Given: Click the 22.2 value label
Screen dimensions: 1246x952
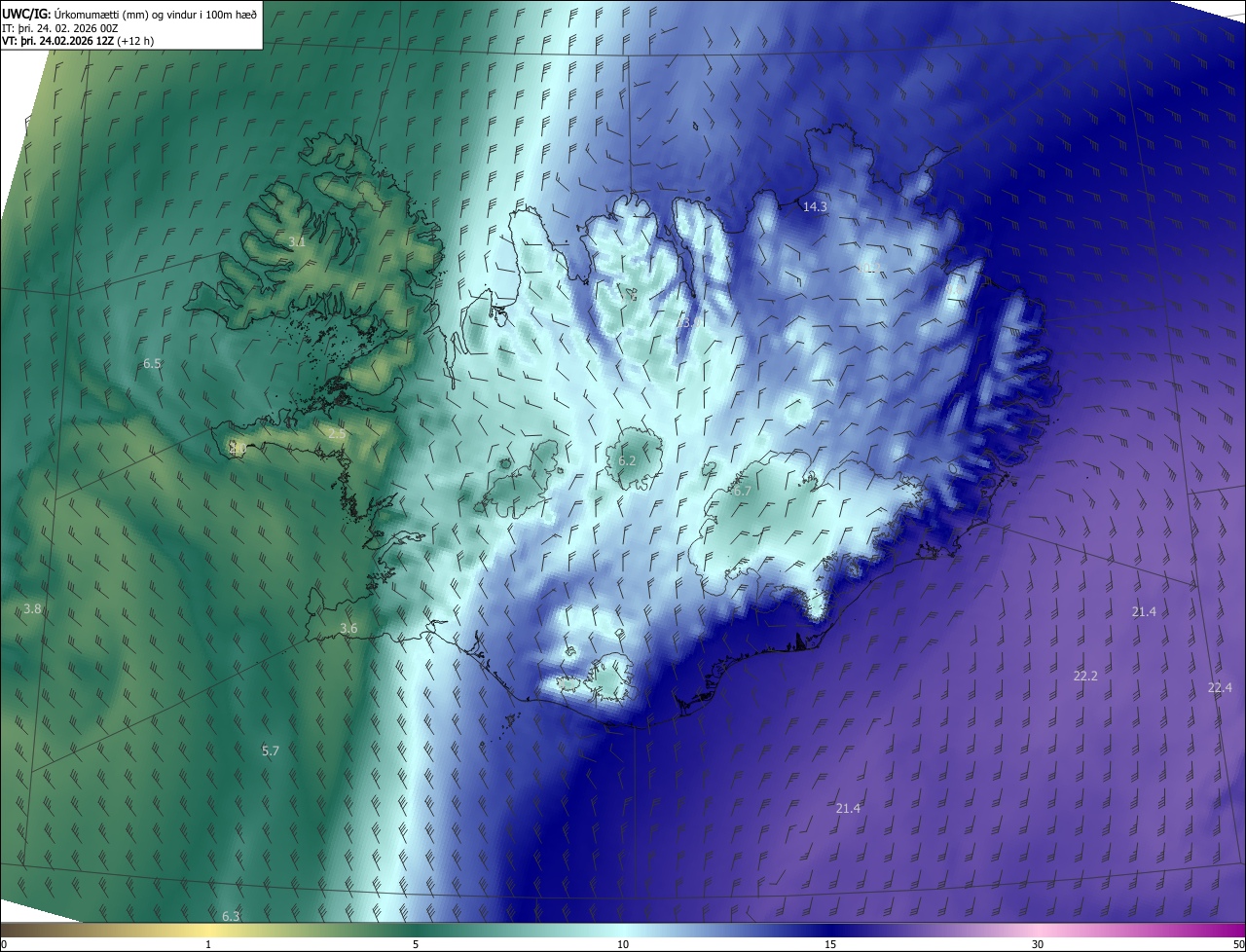Looking at the screenshot, I should pyautogui.click(x=1085, y=677).
